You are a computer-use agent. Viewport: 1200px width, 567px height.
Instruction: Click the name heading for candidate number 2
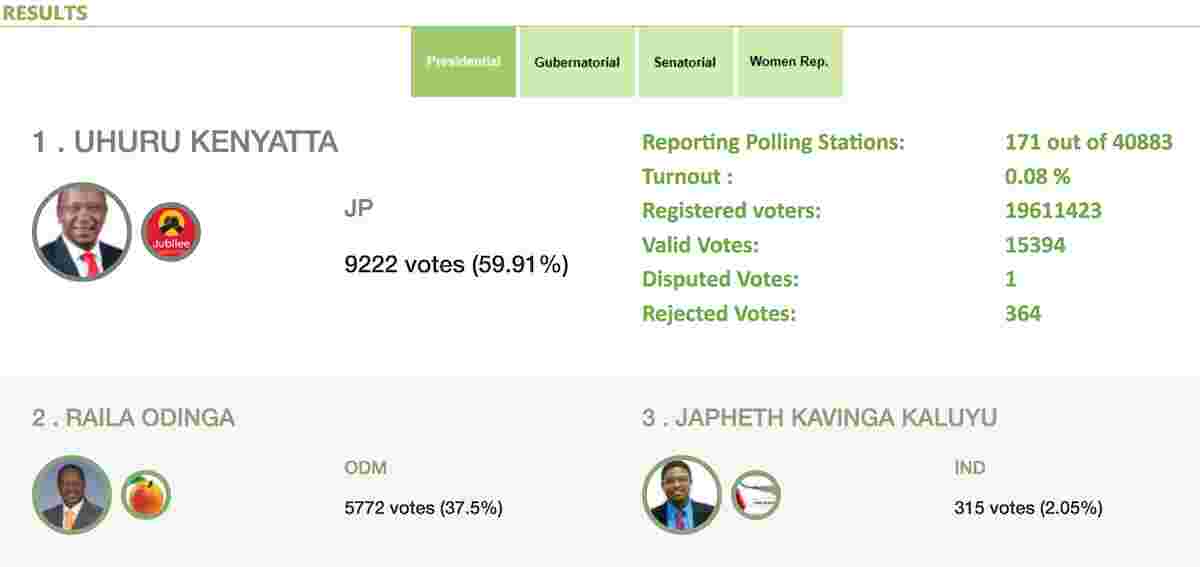tap(133, 418)
